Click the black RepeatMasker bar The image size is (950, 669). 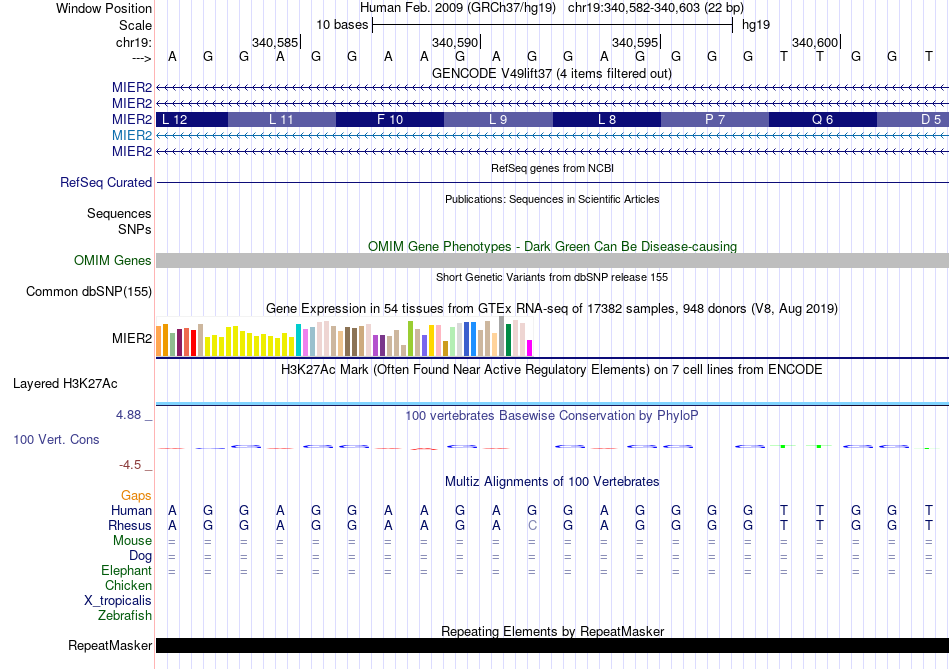pos(552,646)
